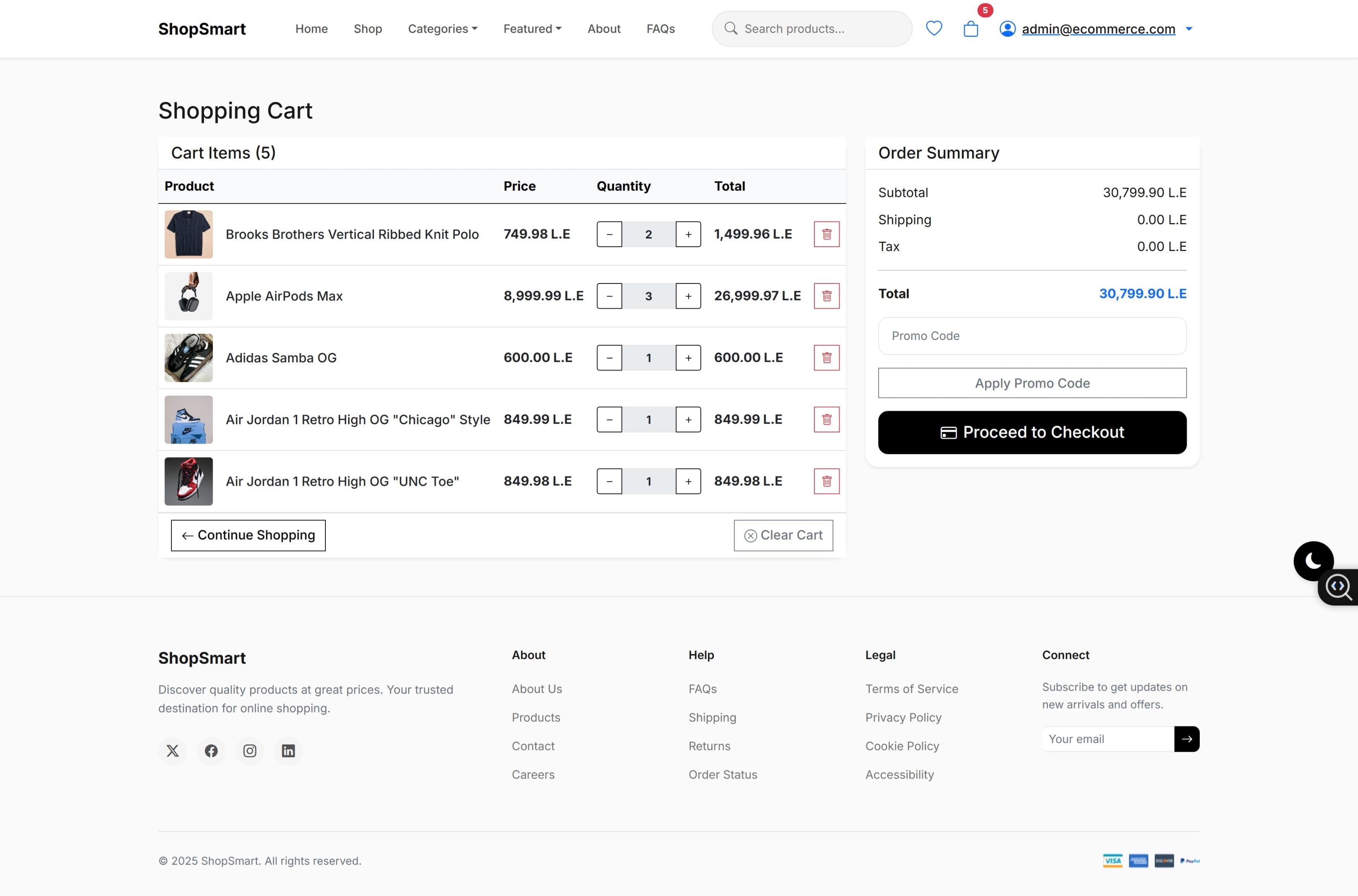
Task: Open the About nav item
Action: point(604,29)
